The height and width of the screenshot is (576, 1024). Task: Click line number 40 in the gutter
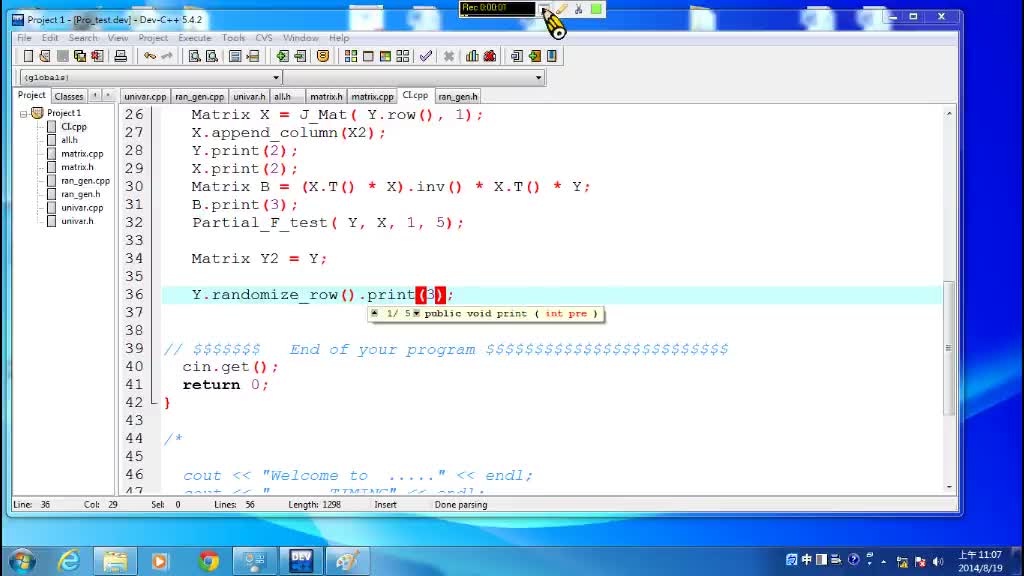coord(134,367)
